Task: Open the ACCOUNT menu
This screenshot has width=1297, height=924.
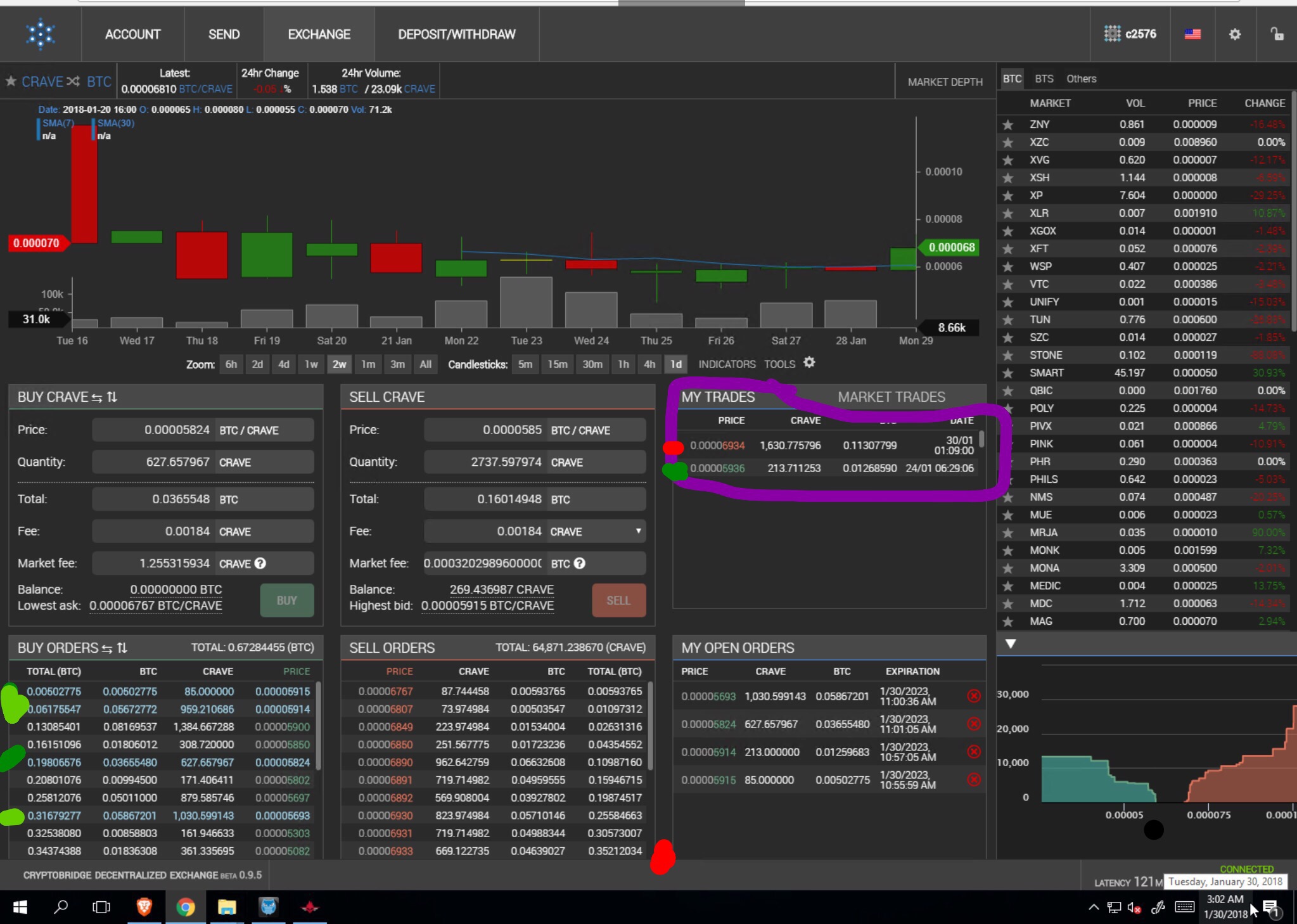Action: click(133, 34)
